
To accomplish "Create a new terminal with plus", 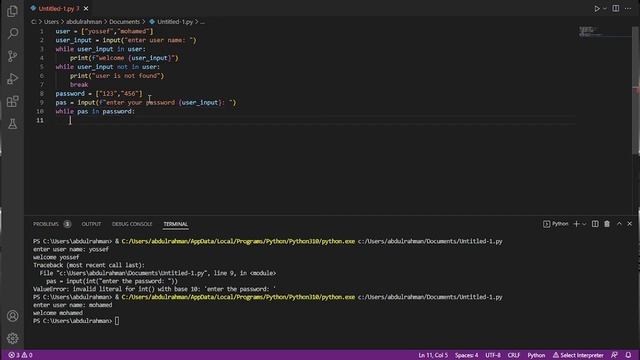I will (x=576, y=224).
